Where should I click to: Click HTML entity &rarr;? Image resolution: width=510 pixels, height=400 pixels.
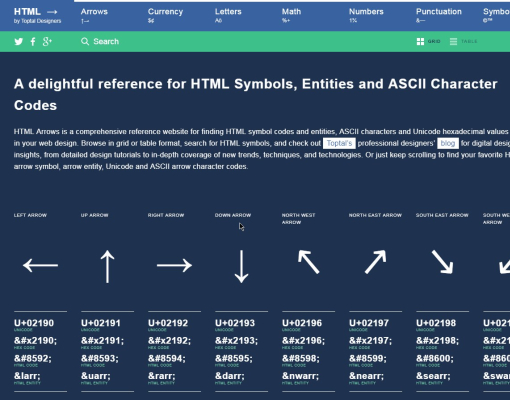pyautogui.click(x=162, y=376)
